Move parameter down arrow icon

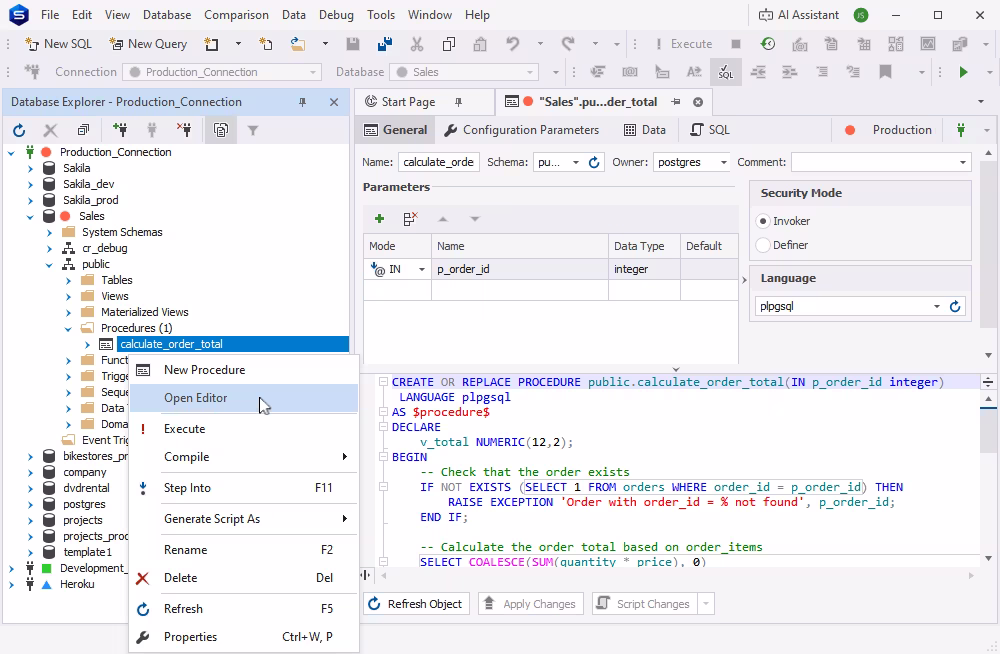point(474,219)
